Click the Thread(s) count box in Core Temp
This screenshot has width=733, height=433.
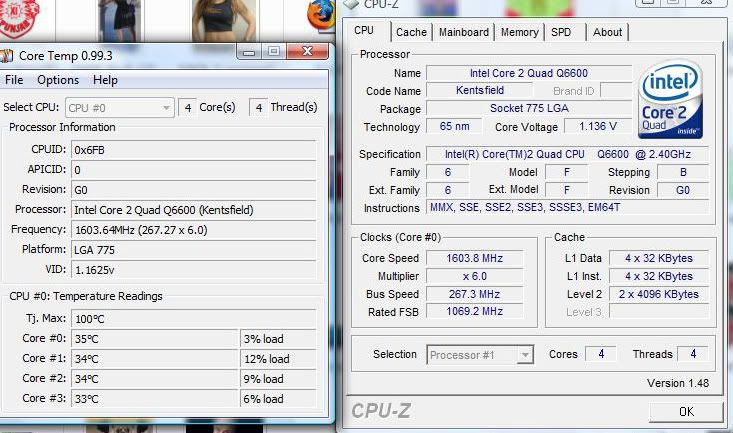pos(259,108)
